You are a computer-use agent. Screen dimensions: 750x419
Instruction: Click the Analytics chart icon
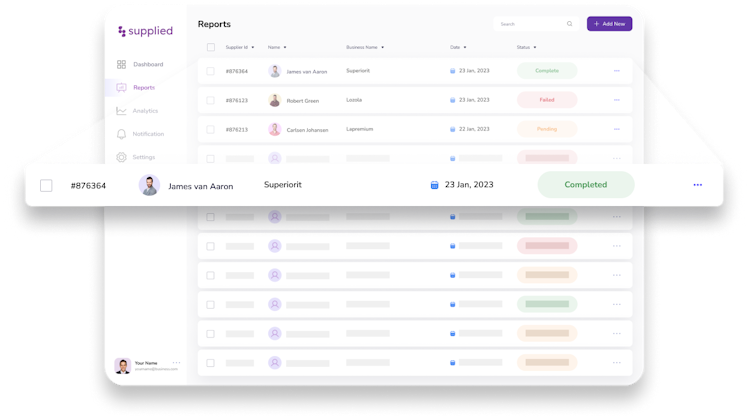pyautogui.click(x=121, y=111)
